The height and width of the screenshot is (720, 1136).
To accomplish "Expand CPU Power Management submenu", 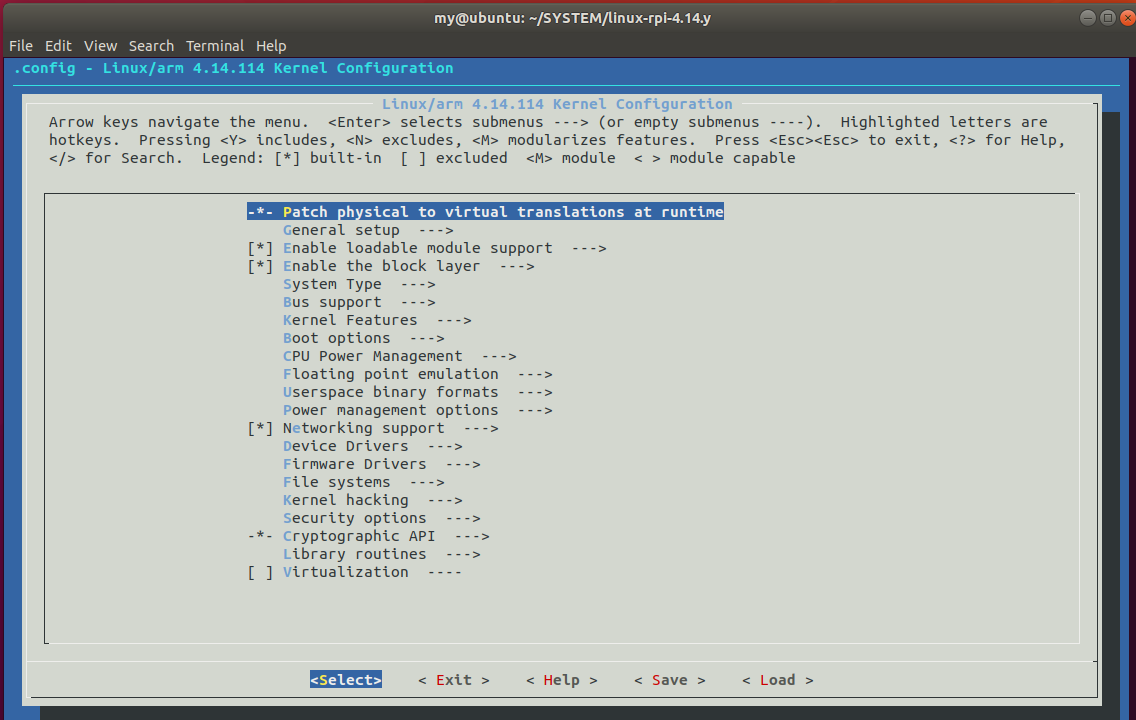I will tap(399, 356).
